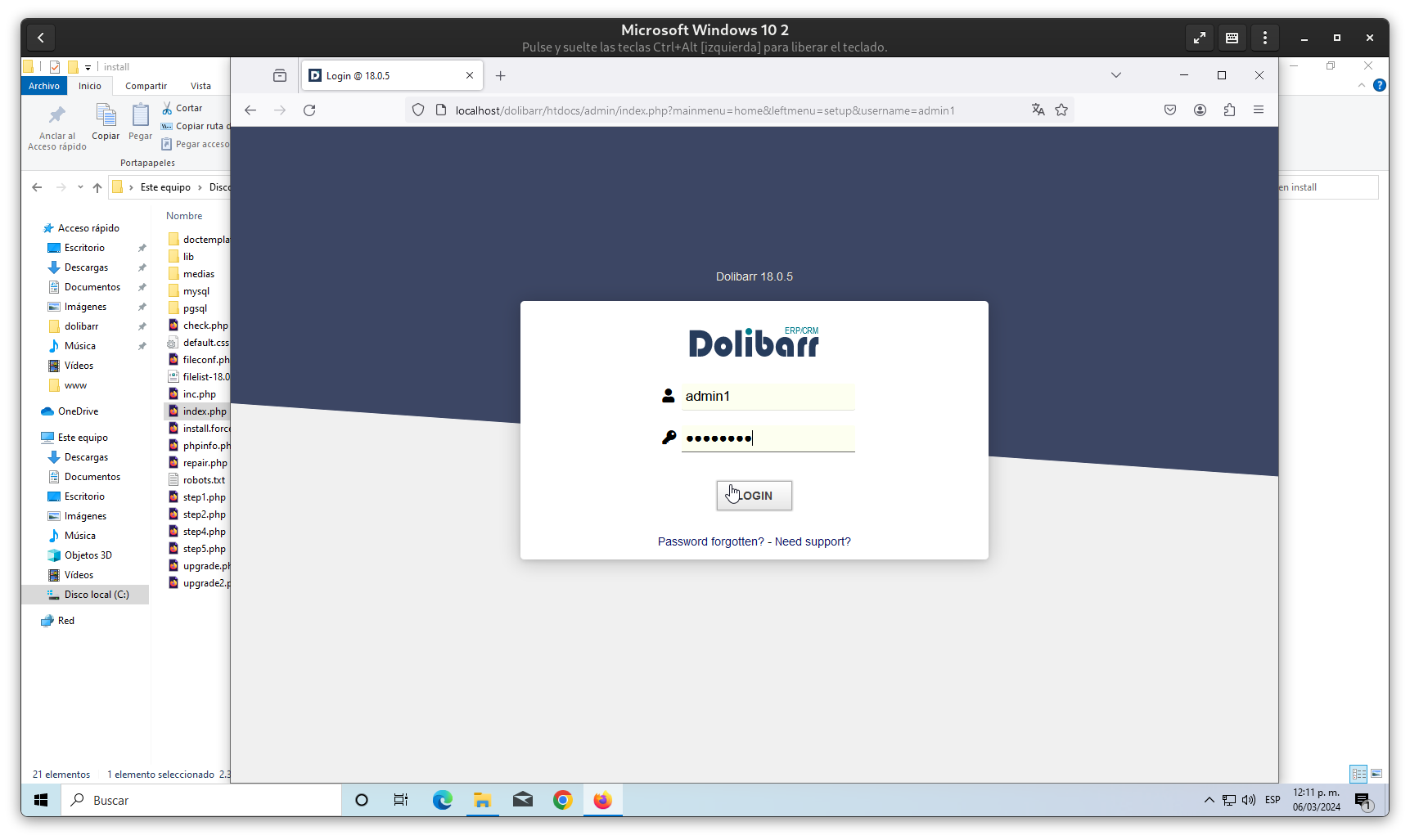Screen dimensions: 1410x840
Task: Click the Firefox reload page icon
Action: pyautogui.click(x=309, y=110)
